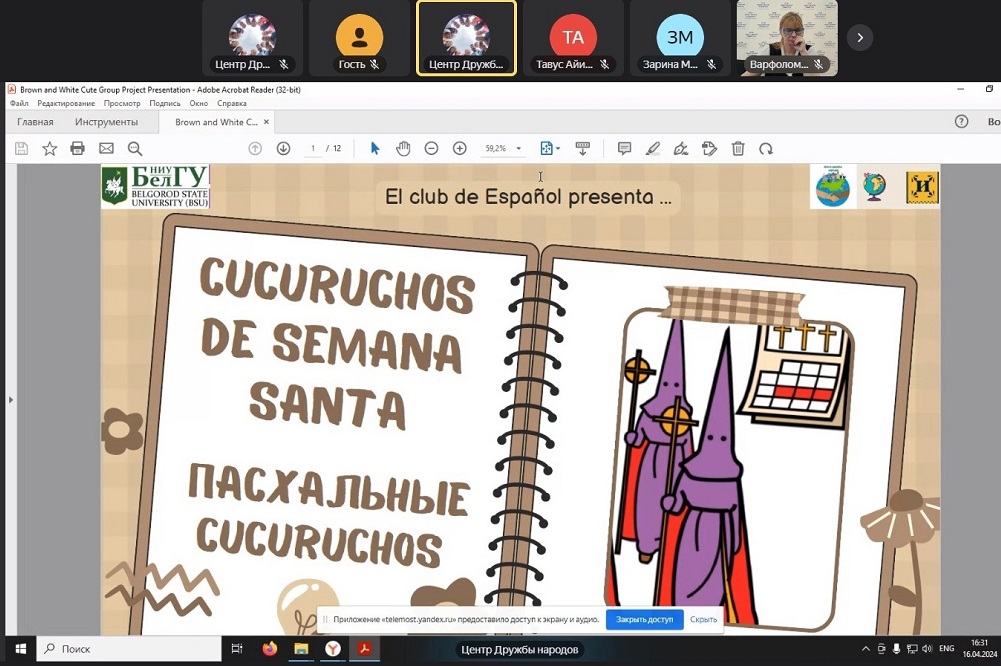Image resolution: width=1001 pixels, height=666 pixels.
Task: Open the Редактирование menu
Action: tap(66, 103)
